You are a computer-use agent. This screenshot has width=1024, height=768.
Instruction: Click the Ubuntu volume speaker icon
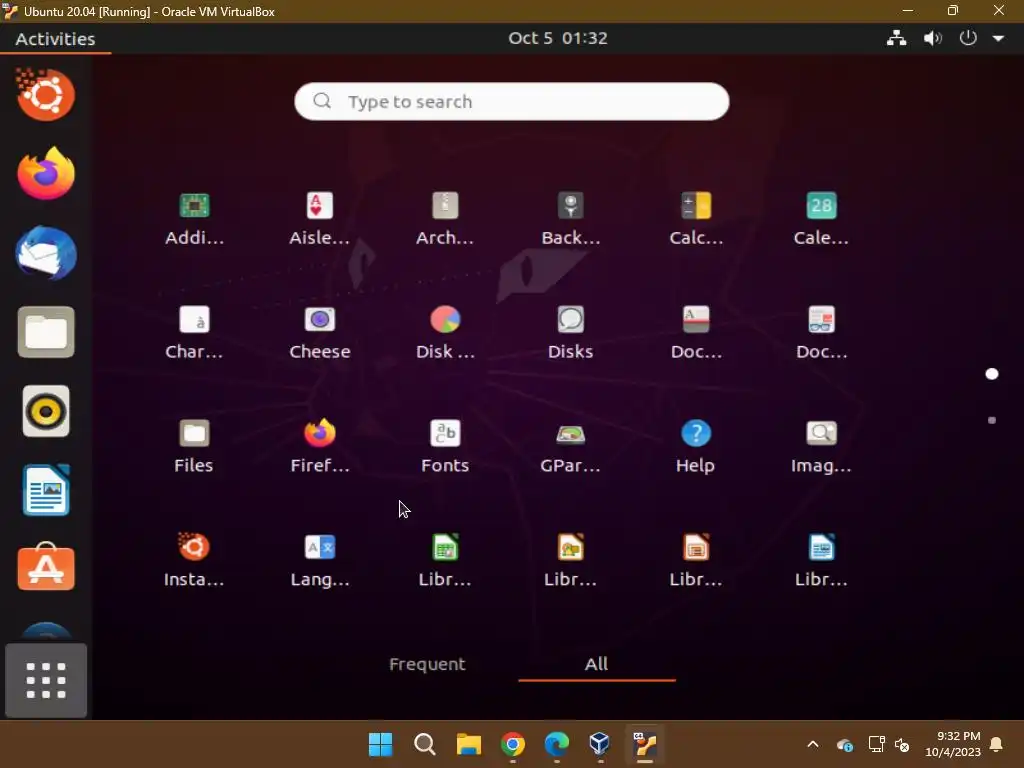coord(933,38)
